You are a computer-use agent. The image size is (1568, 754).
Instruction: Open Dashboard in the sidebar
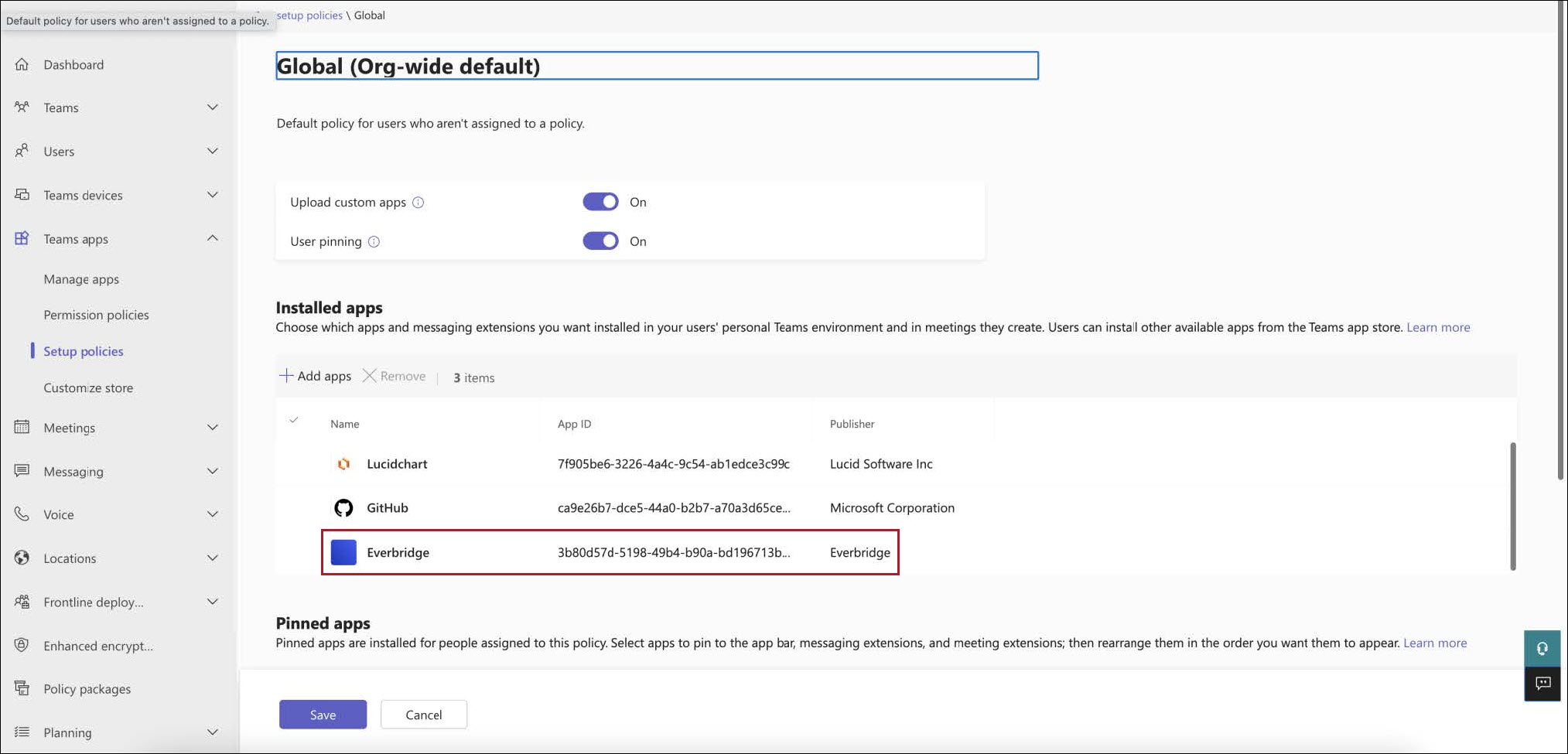(x=73, y=64)
